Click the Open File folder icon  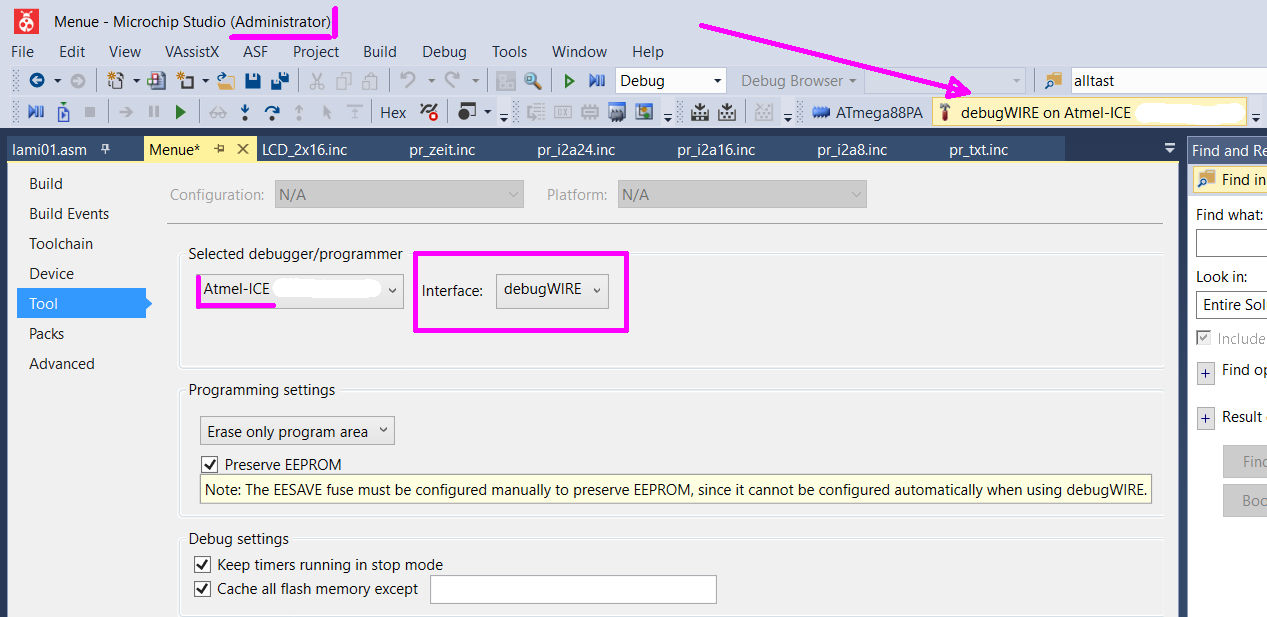coord(226,81)
